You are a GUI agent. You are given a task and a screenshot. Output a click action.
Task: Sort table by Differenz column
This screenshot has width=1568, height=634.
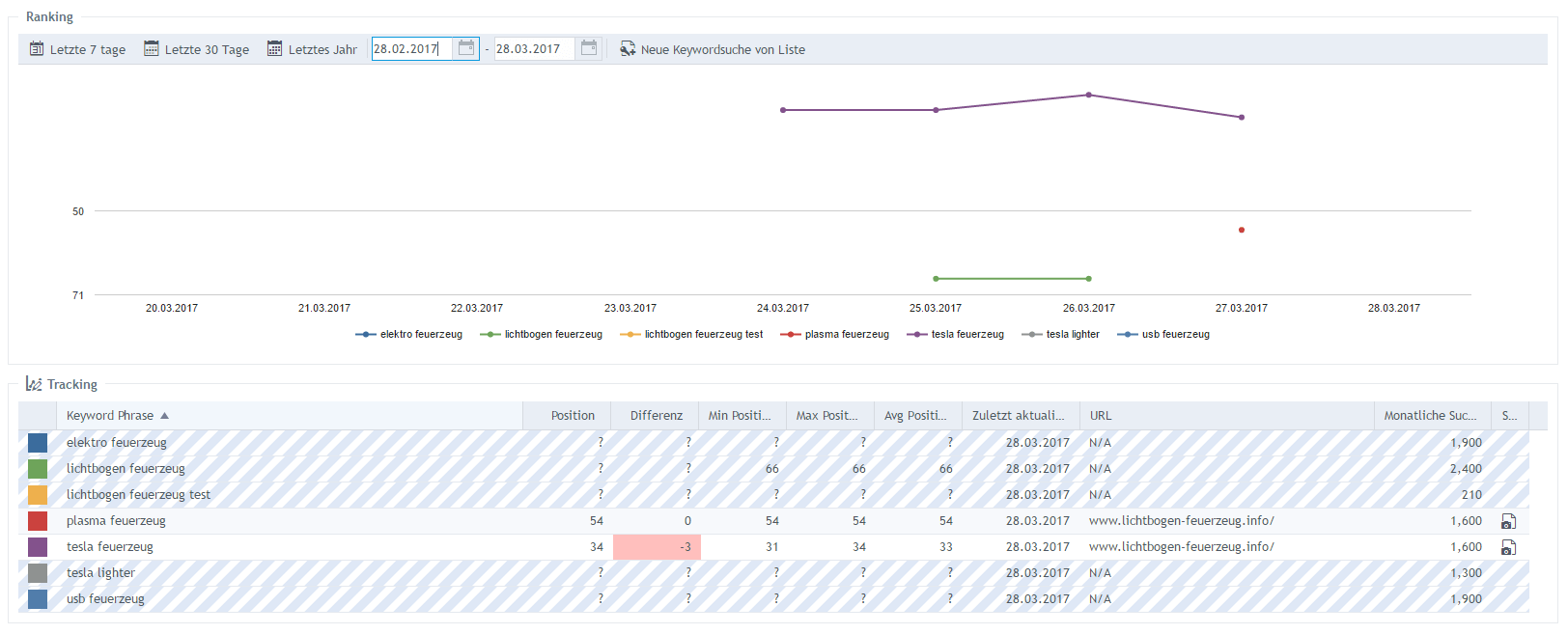pyautogui.click(x=656, y=416)
